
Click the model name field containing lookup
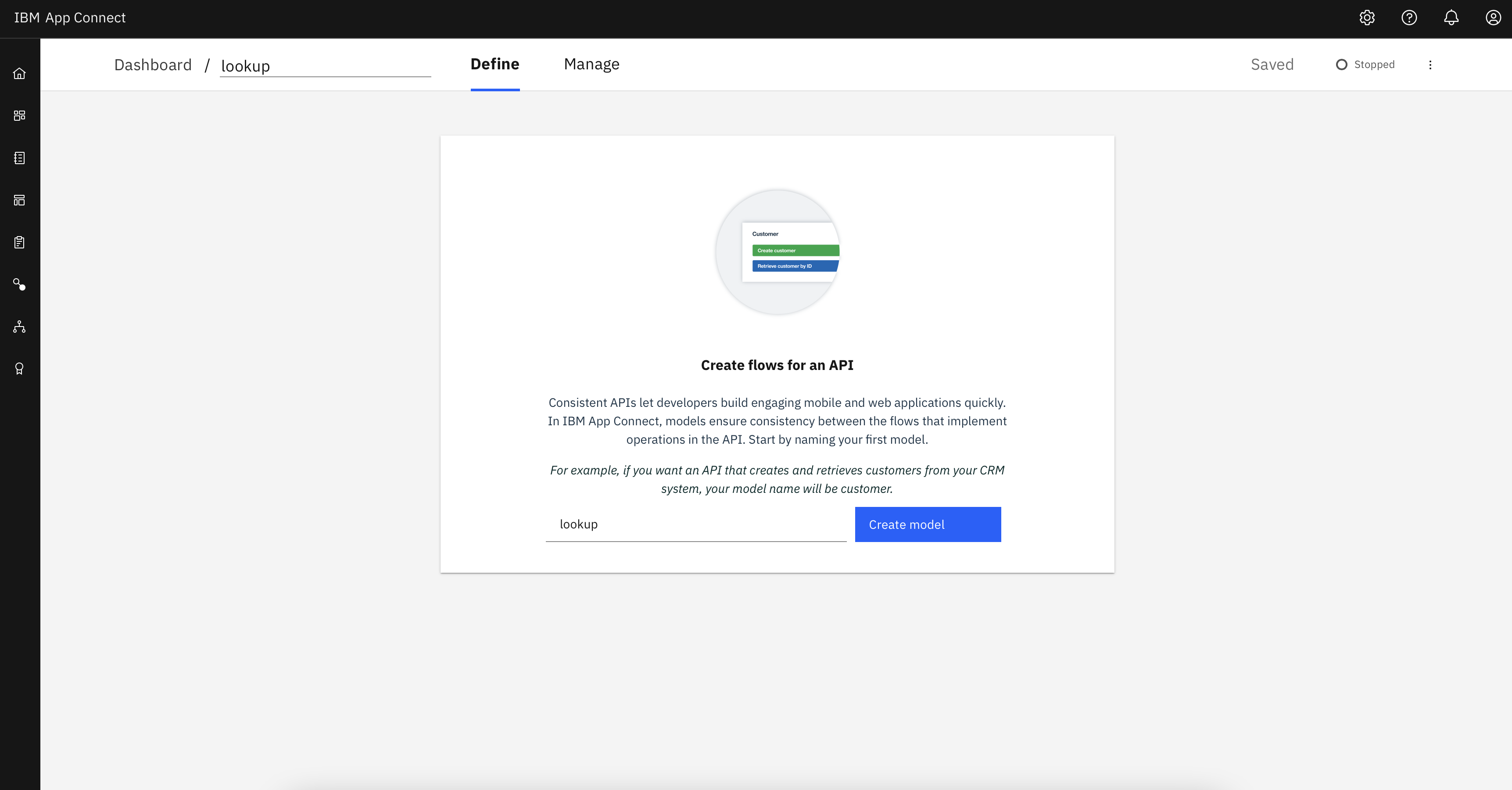point(696,524)
